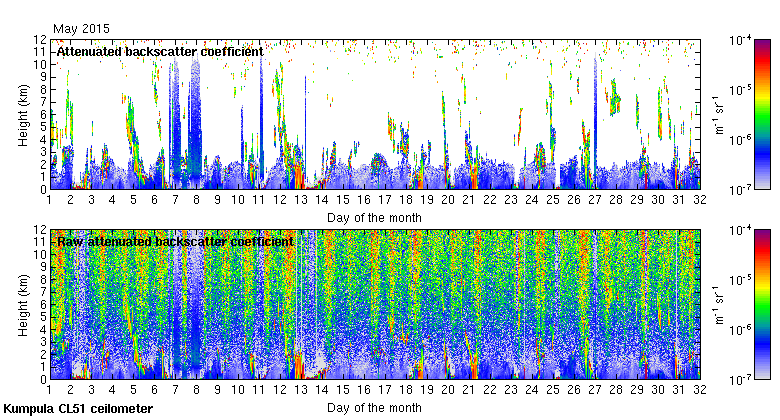Click day 13 tick label below lower plot

point(301,390)
